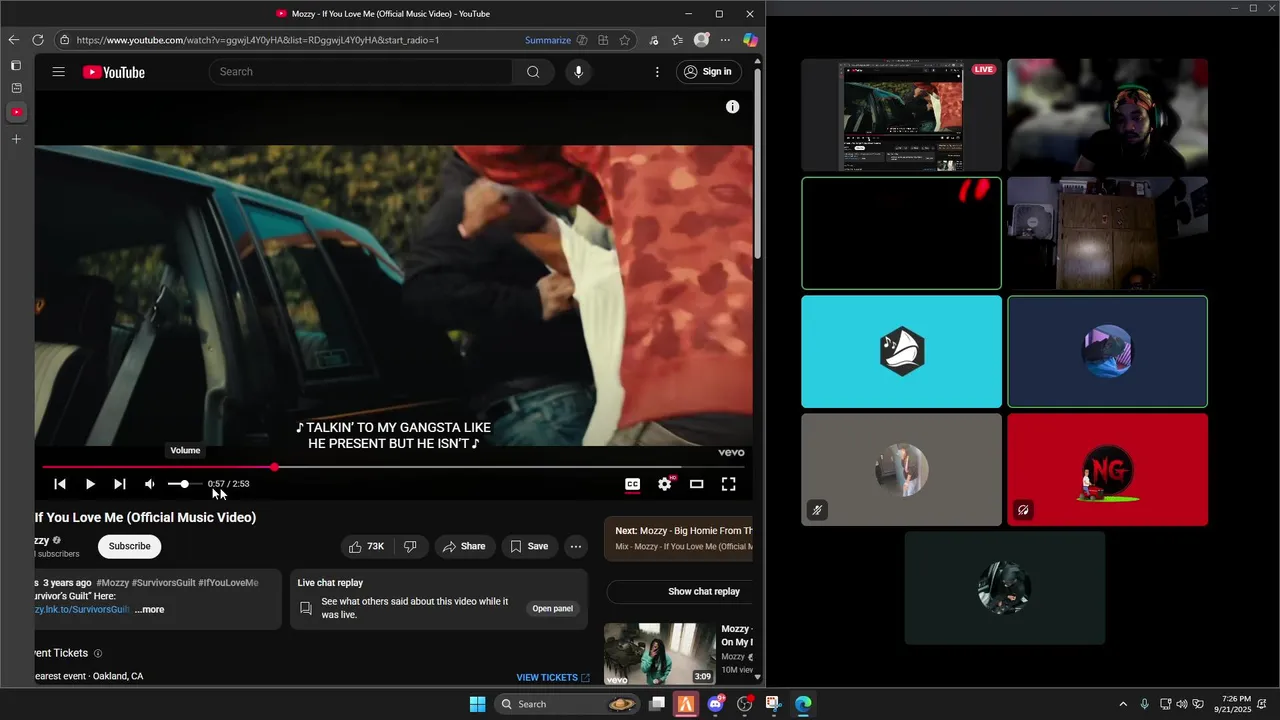Select the red NG avatar participant tile

pos(1107,470)
